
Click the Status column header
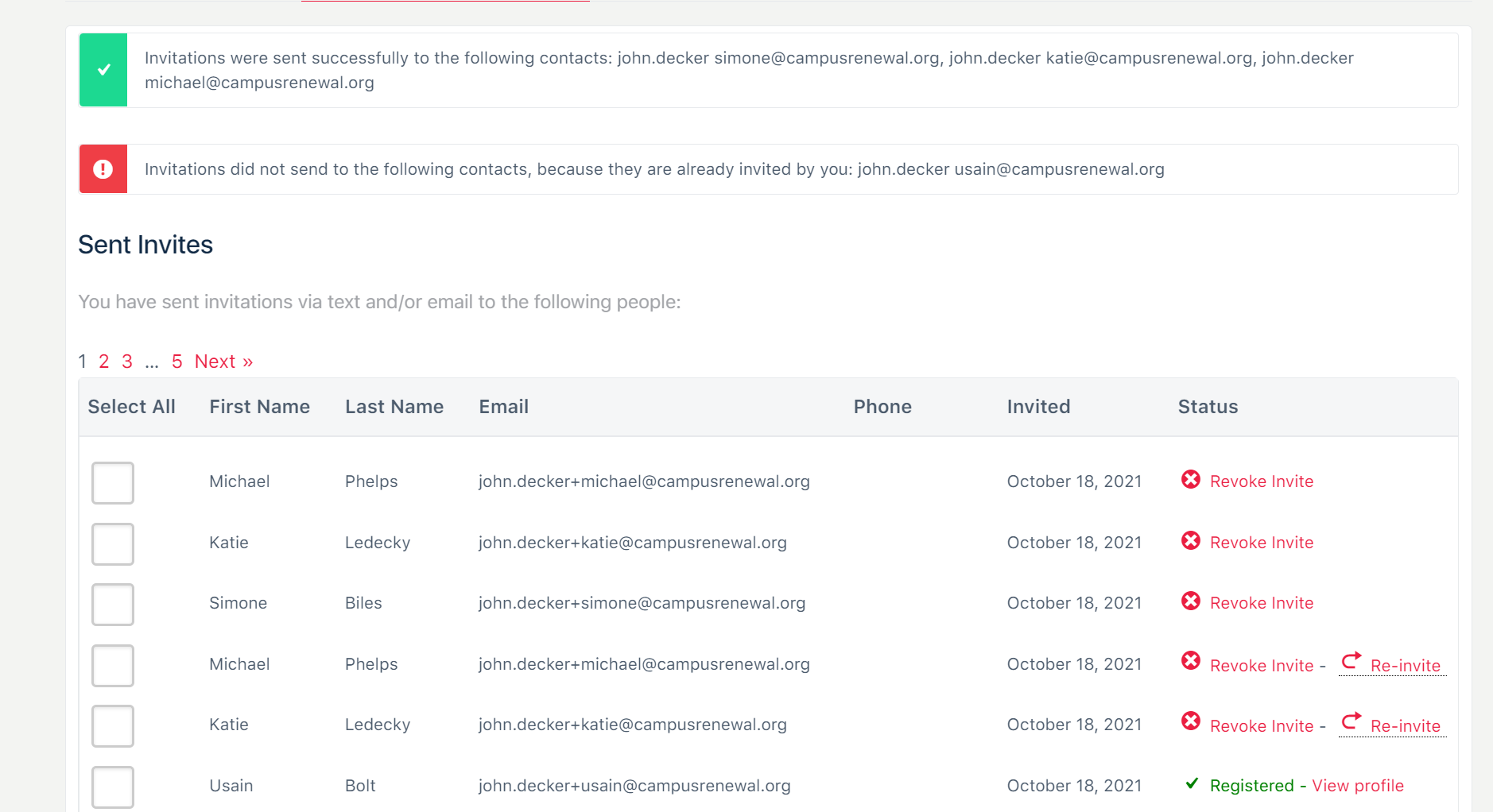point(1208,407)
